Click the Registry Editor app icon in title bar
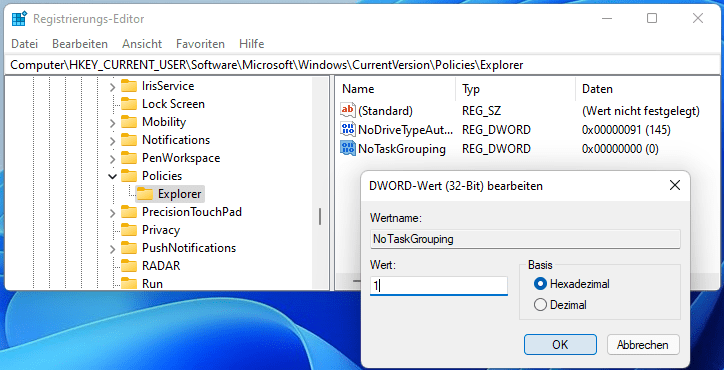 click(19, 19)
